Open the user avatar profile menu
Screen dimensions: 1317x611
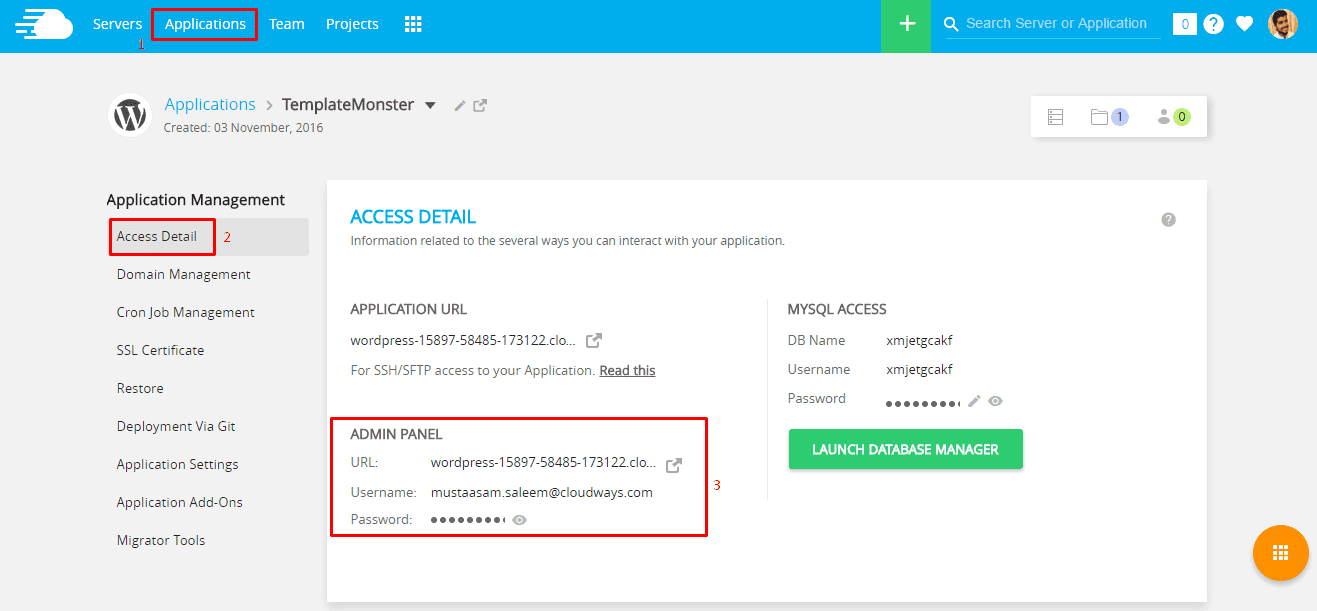click(x=1282, y=24)
